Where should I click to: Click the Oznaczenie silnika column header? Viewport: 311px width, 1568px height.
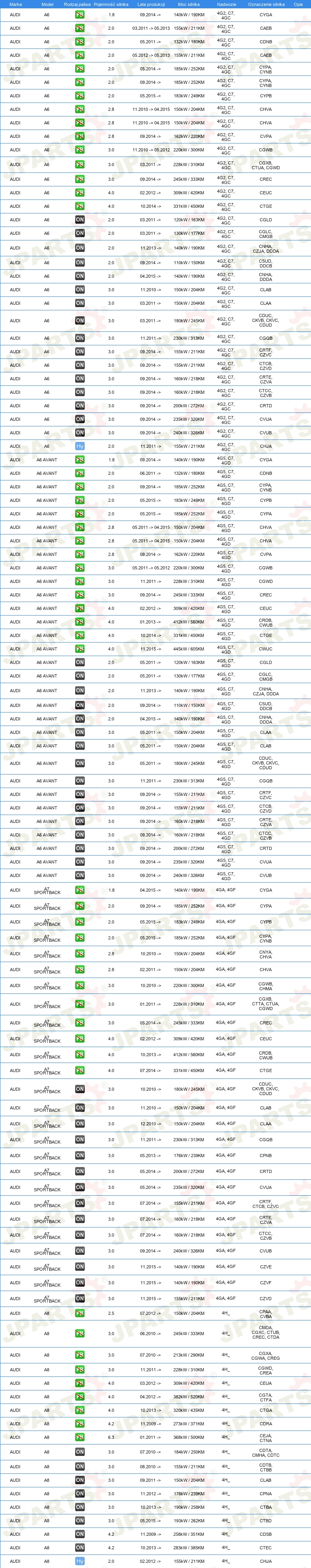coord(266,4)
